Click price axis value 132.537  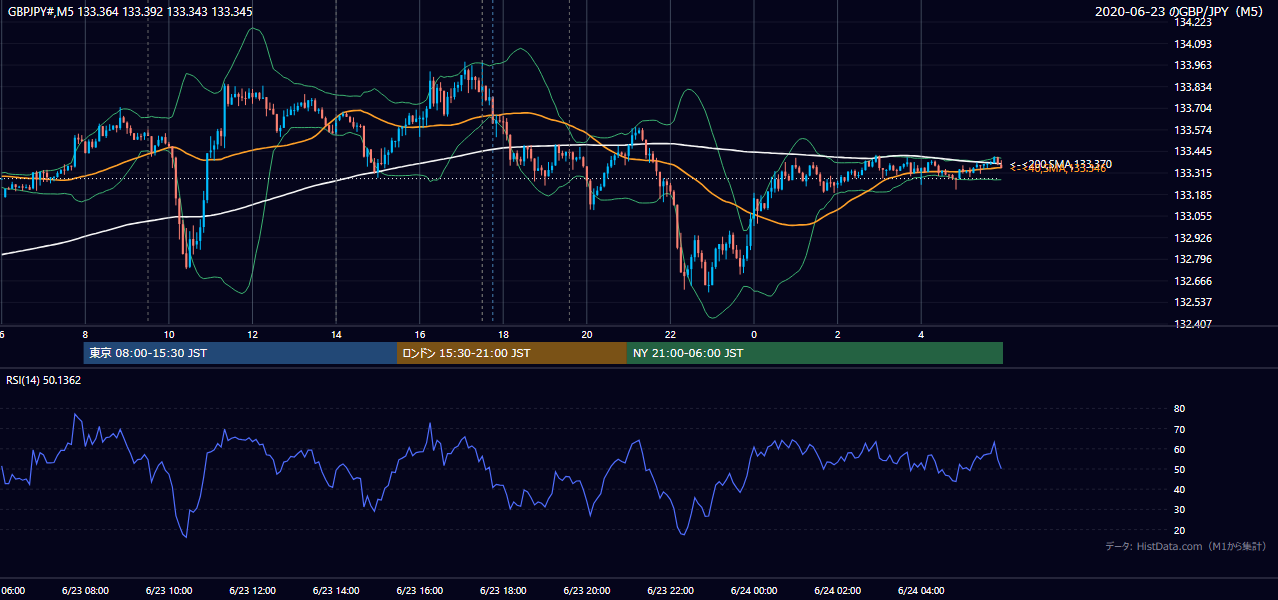[1194, 302]
